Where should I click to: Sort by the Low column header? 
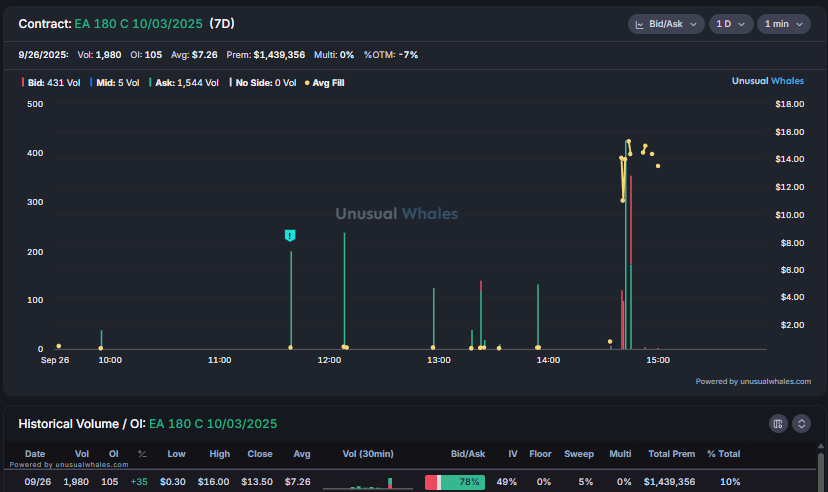(176, 454)
